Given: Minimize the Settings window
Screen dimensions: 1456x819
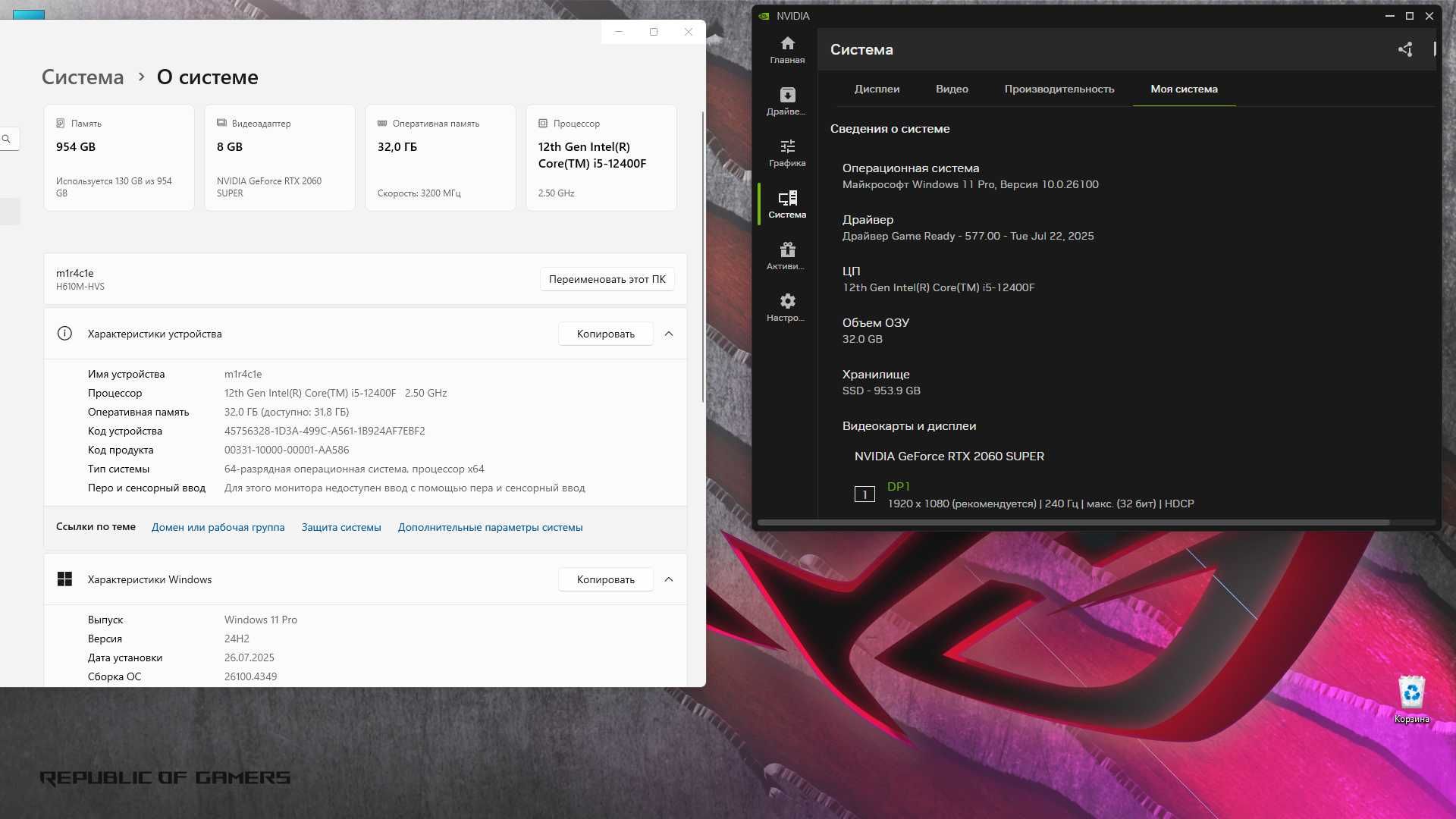Looking at the screenshot, I should (x=619, y=32).
